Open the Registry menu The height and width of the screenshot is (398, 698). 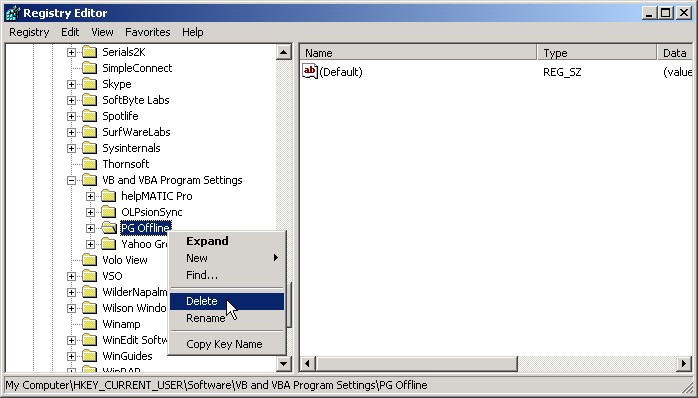[29, 32]
